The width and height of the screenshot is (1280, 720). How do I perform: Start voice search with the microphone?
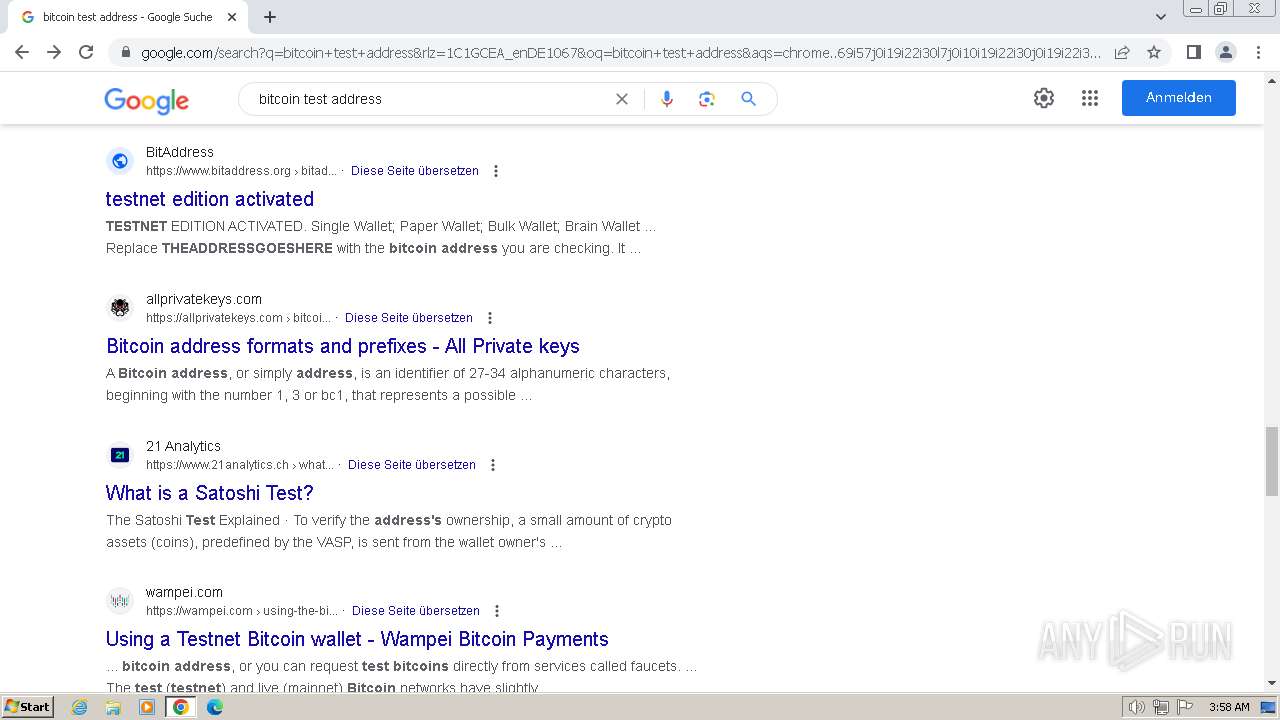click(667, 99)
